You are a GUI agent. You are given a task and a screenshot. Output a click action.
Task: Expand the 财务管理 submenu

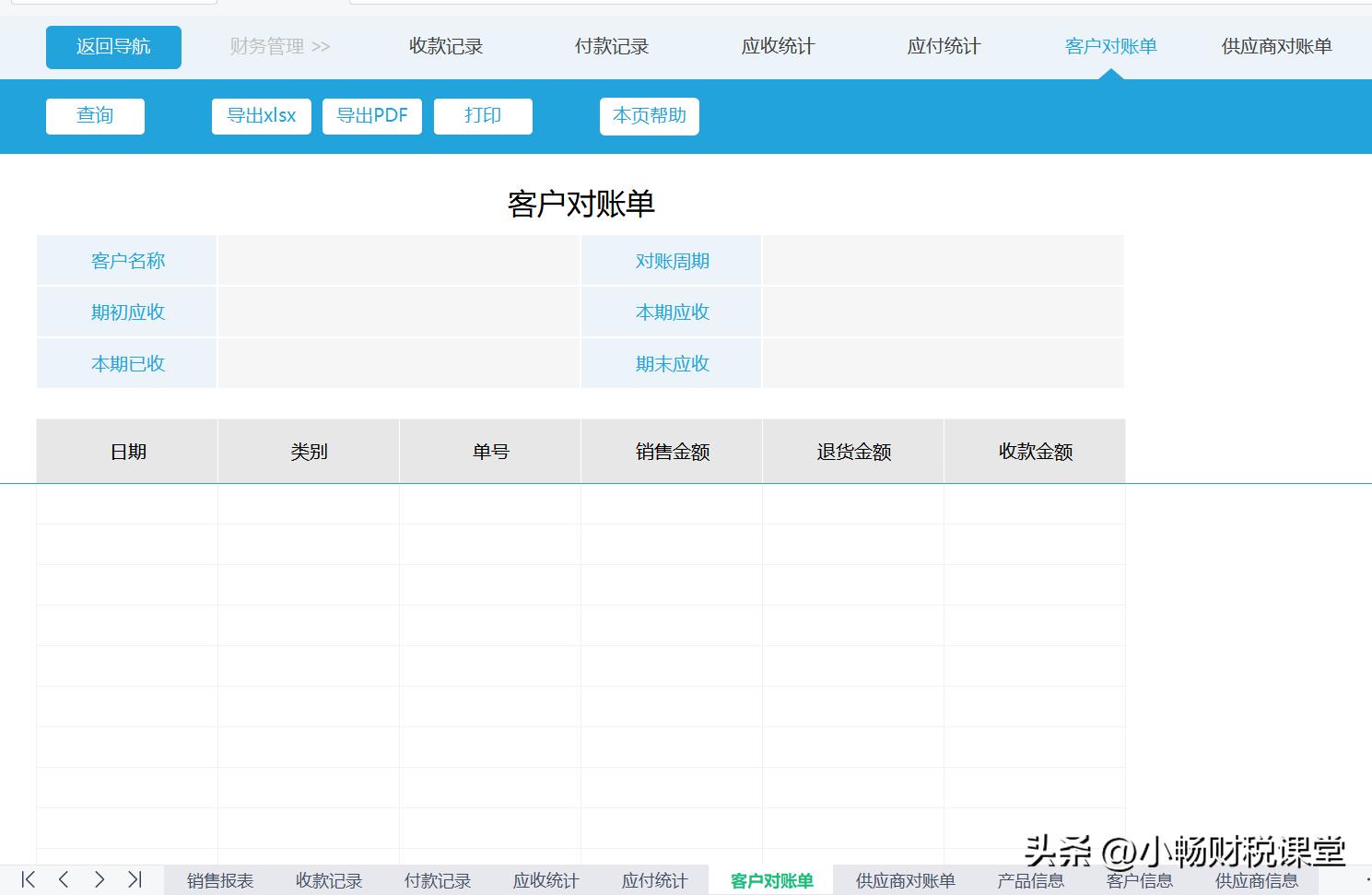tap(279, 46)
